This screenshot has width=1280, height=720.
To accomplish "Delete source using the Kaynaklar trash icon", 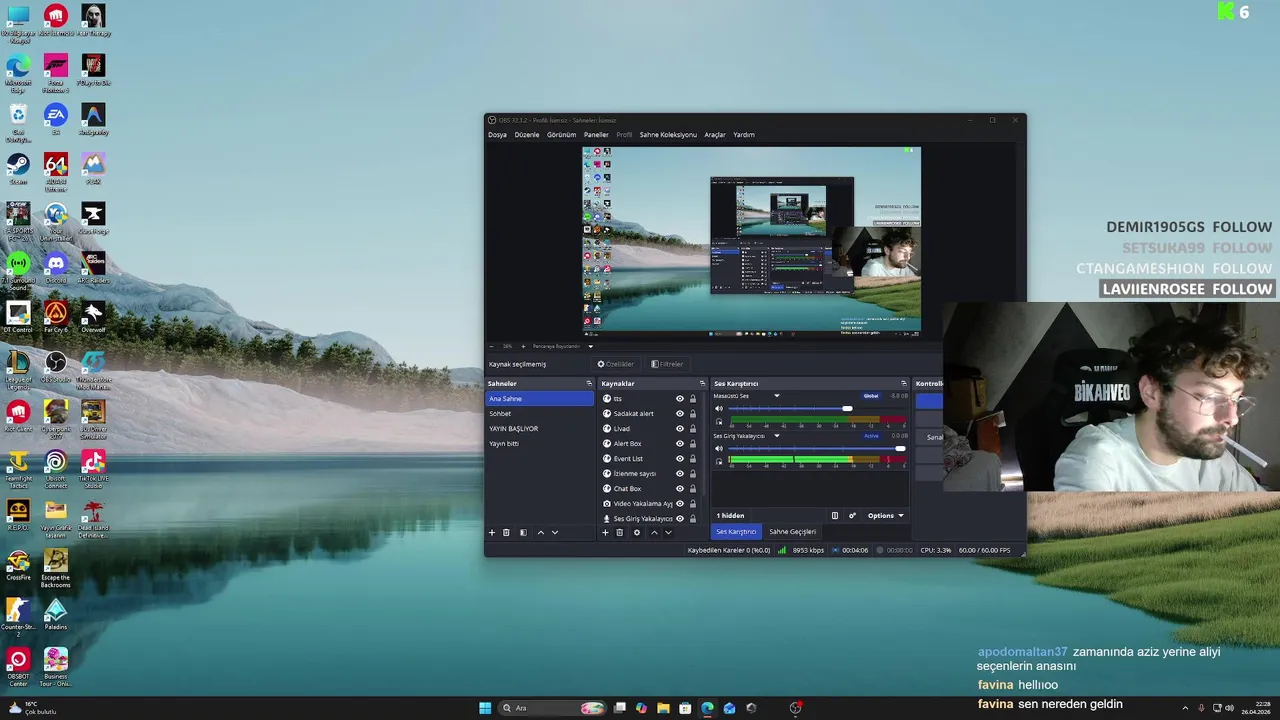I will (619, 532).
